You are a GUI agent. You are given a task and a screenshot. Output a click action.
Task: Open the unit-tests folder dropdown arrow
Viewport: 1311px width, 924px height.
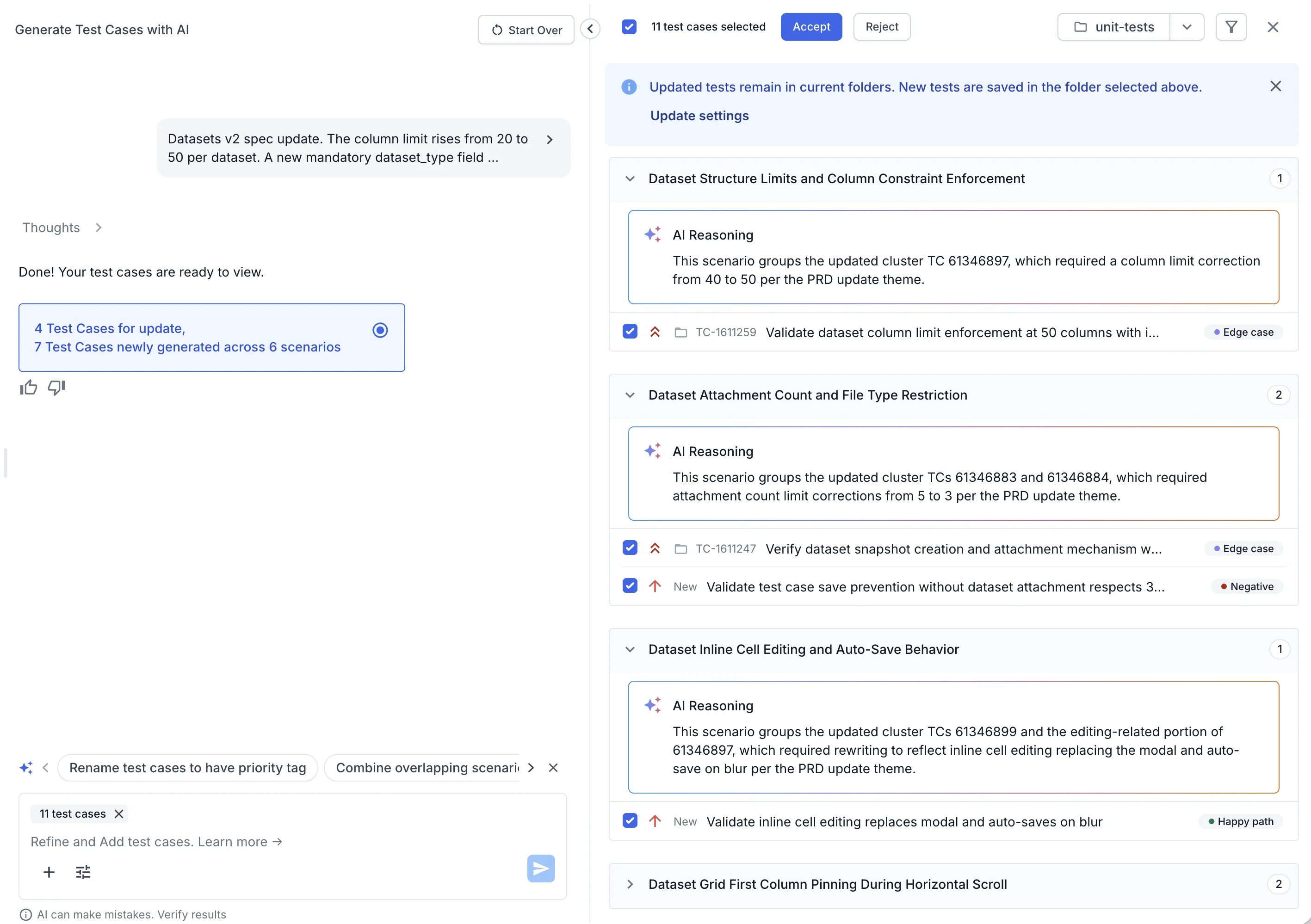coord(1187,27)
